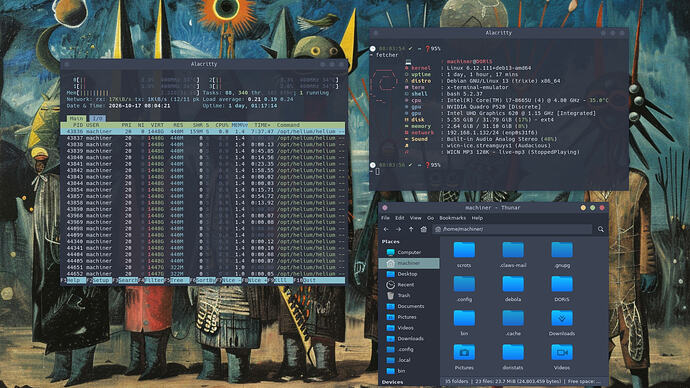The height and width of the screenshot is (388, 690).
Task: Open Thunar View menu
Action: coord(415,218)
